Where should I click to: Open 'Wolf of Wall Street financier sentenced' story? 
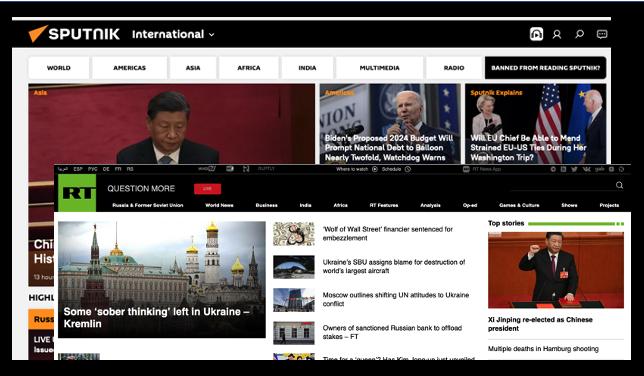(x=387, y=233)
